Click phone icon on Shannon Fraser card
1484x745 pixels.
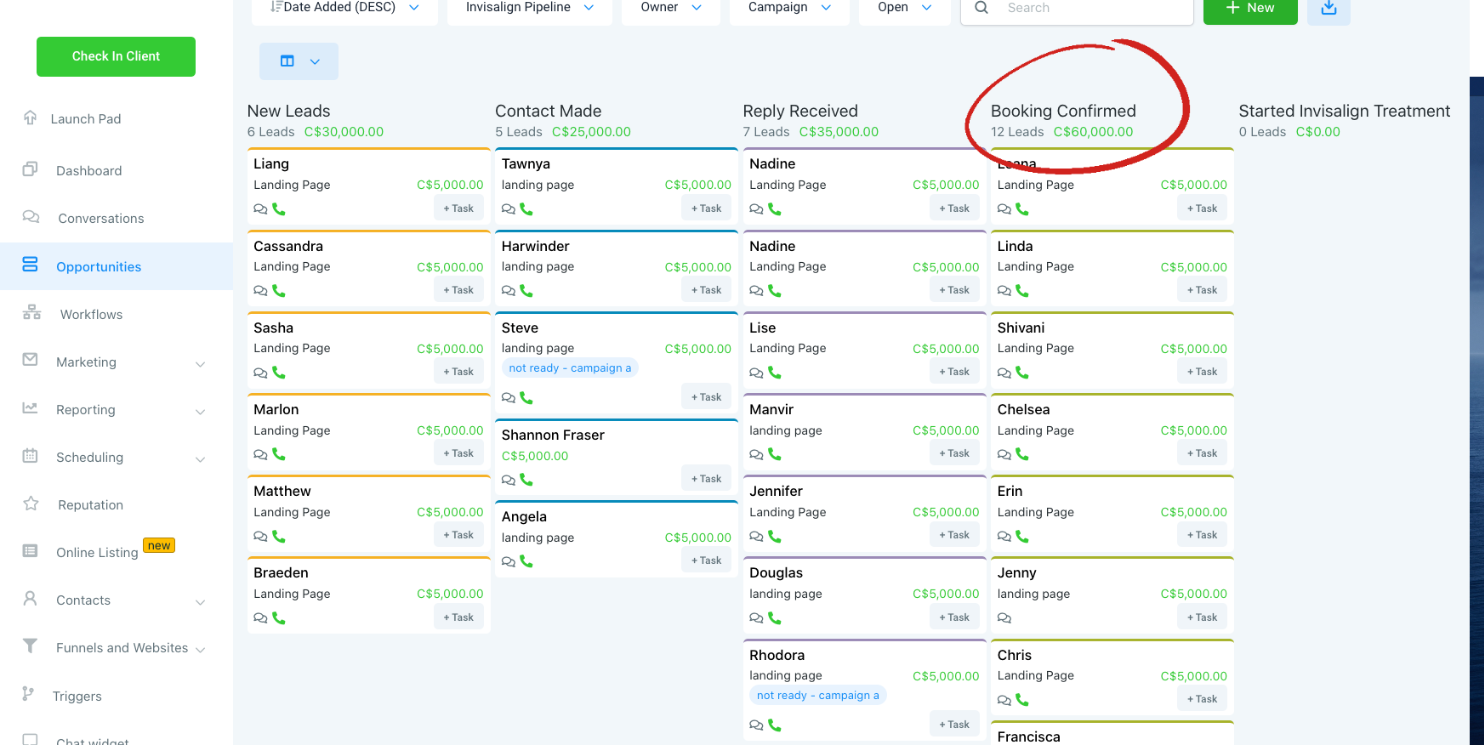[527, 479]
